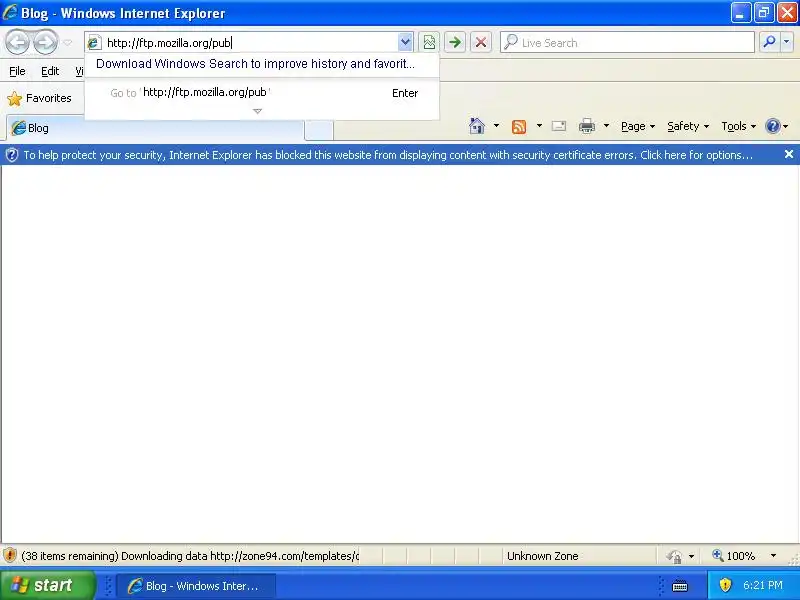
Task: Click the information bar shield icon
Action: 11,155
